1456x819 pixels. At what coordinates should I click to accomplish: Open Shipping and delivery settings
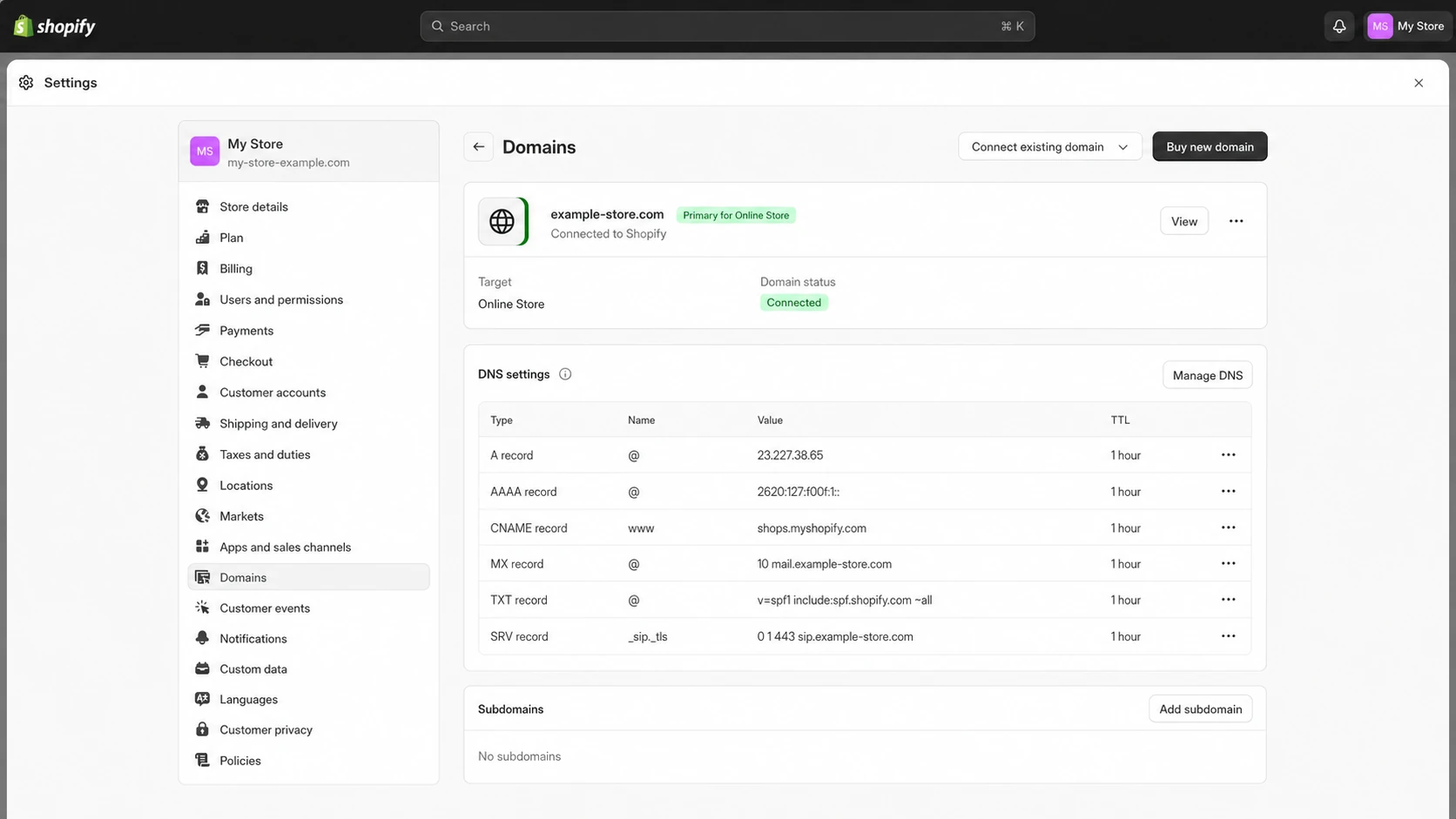point(308,423)
